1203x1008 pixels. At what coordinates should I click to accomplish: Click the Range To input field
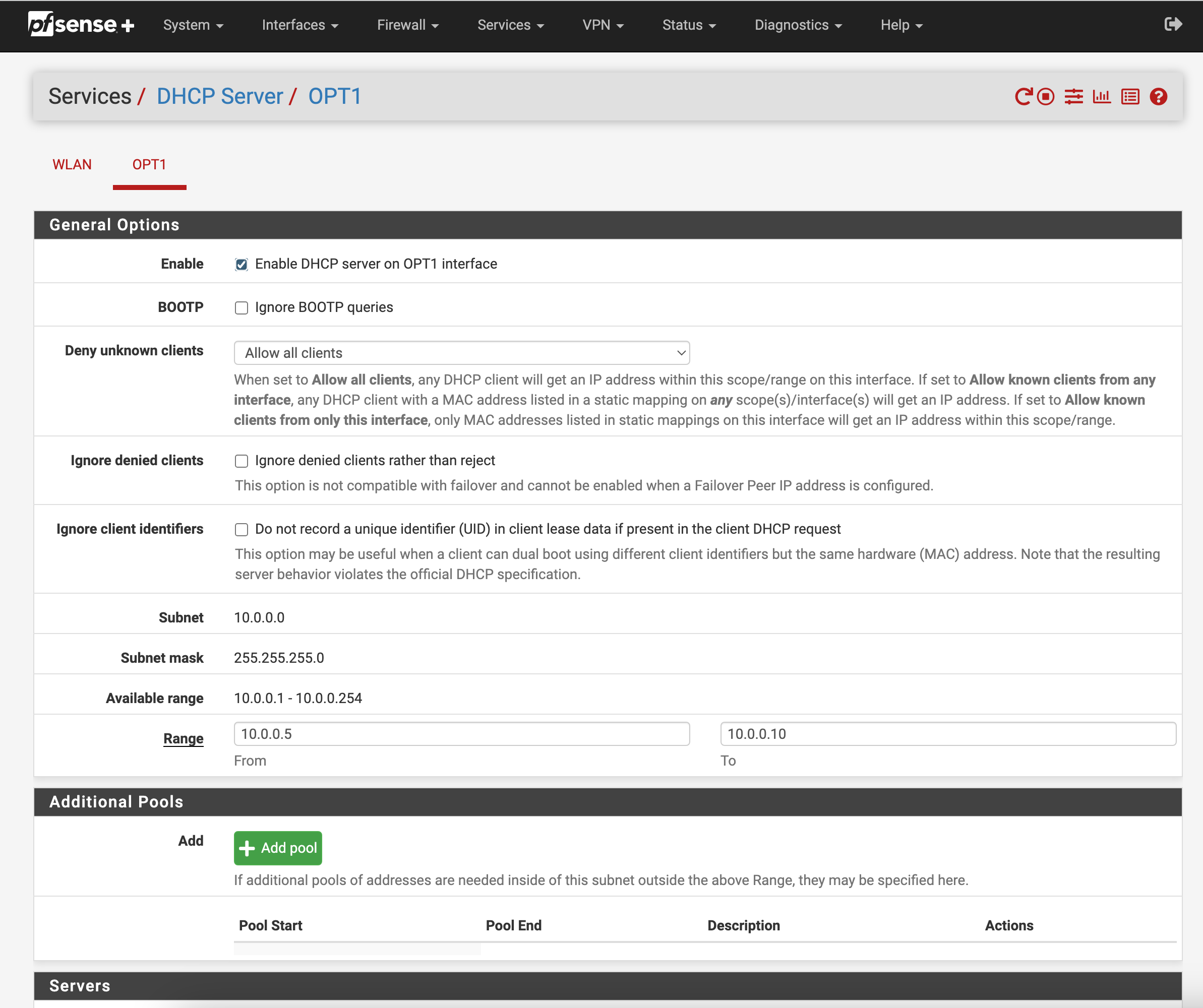(x=947, y=734)
